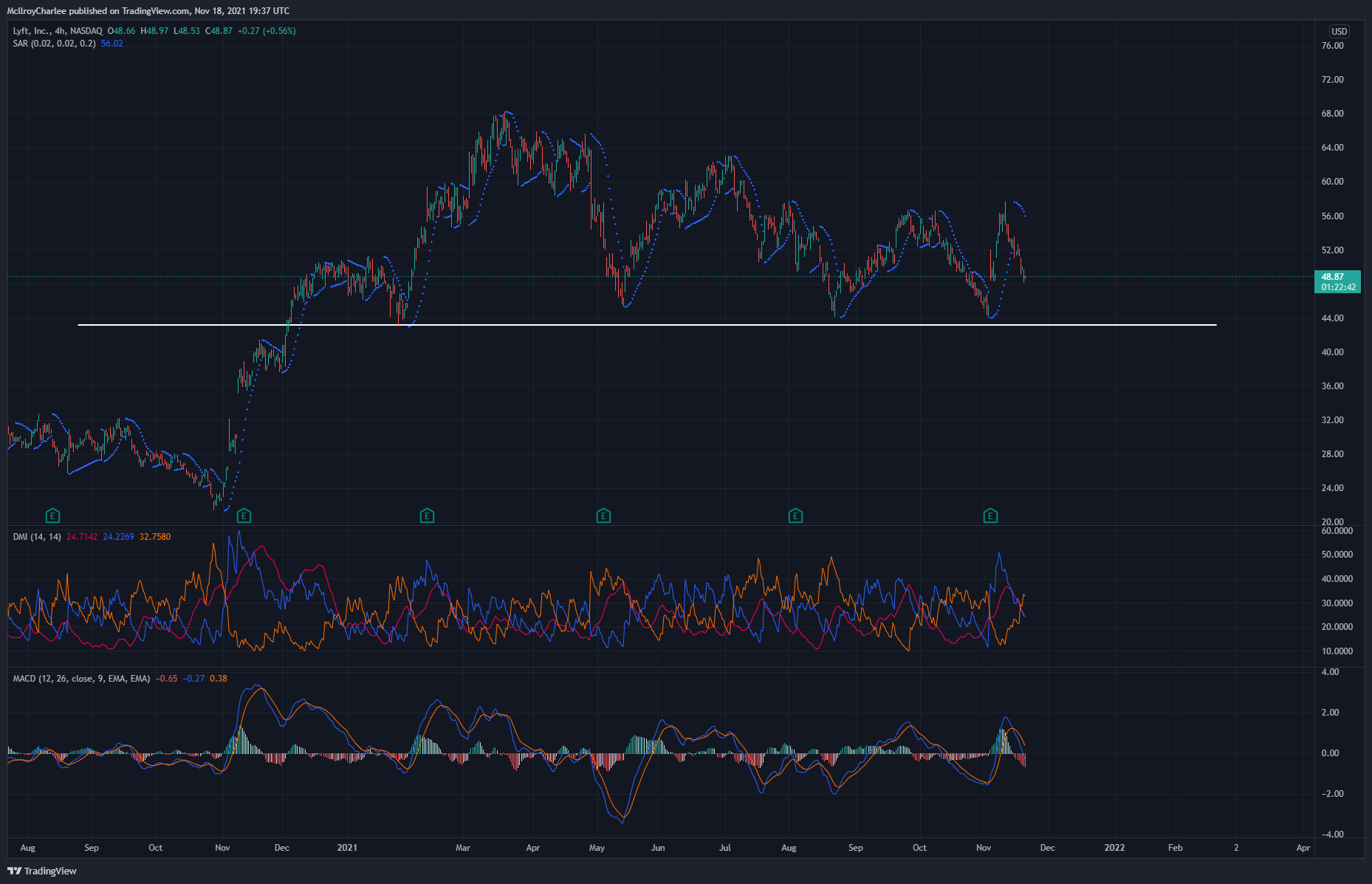Click the high price H48.97
This screenshot has height=884, width=1372.
155,31
